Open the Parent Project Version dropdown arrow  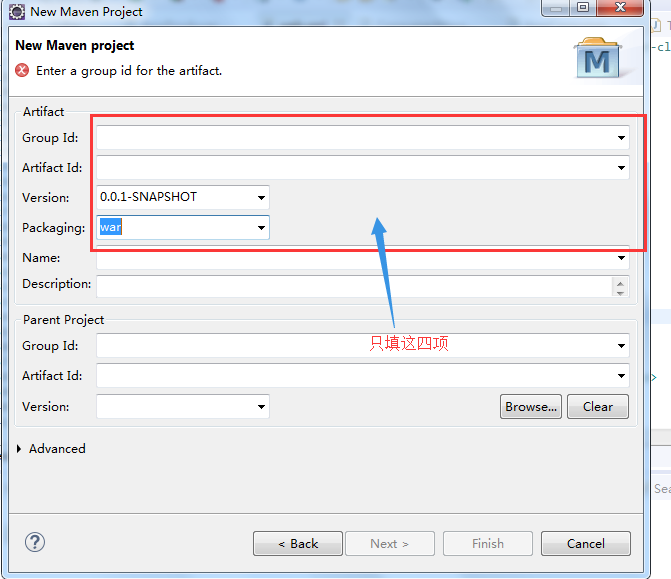[x=261, y=407]
